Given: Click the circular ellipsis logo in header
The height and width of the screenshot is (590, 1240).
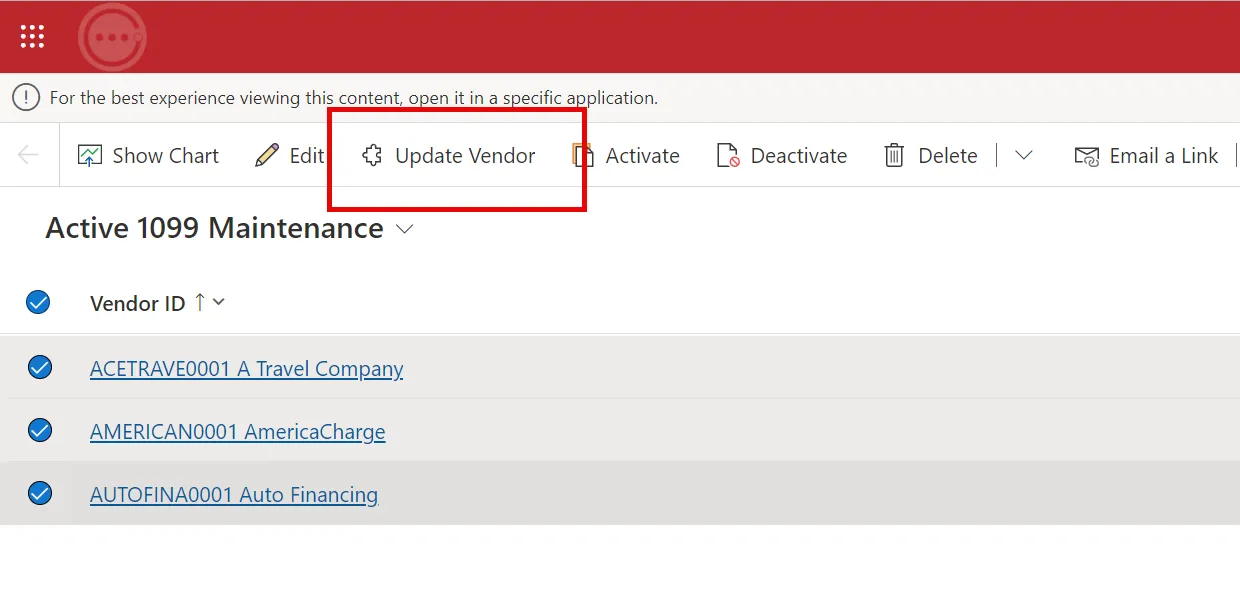Looking at the screenshot, I should click(x=112, y=37).
